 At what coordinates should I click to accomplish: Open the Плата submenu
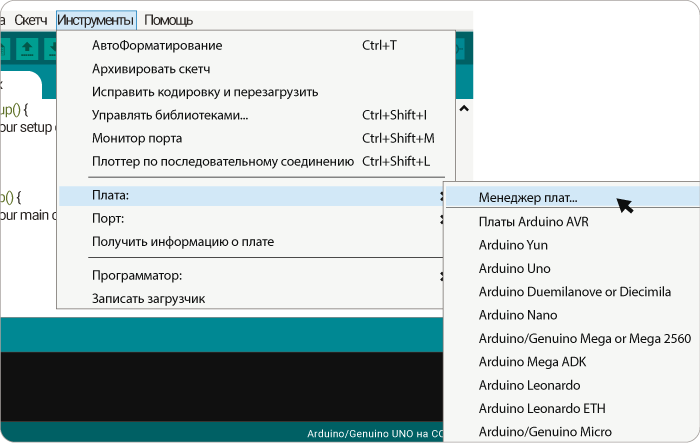pos(251,196)
